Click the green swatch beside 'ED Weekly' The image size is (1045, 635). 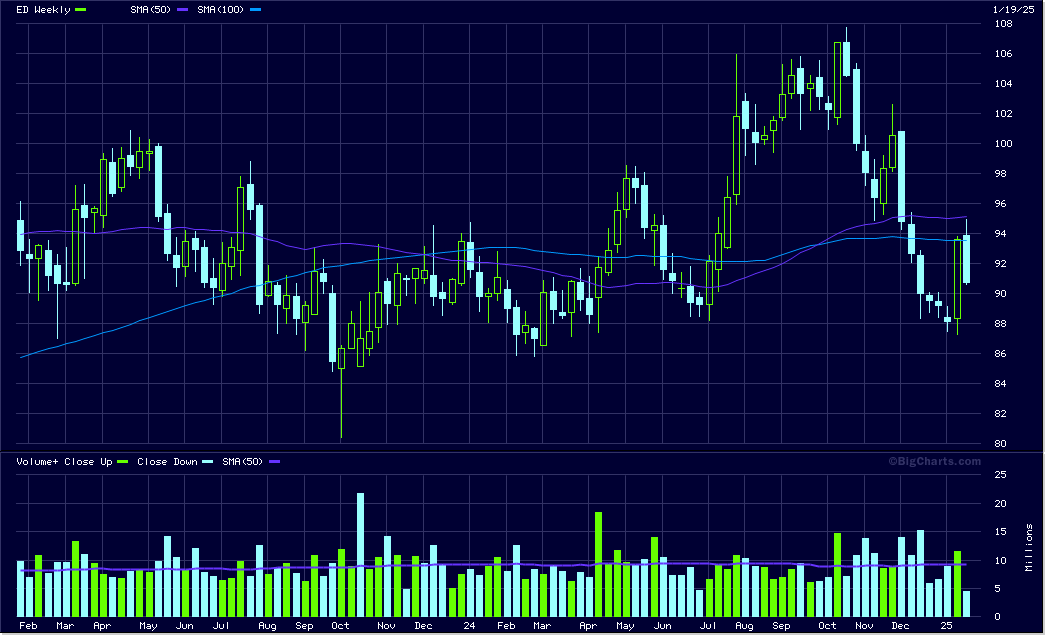coord(81,10)
